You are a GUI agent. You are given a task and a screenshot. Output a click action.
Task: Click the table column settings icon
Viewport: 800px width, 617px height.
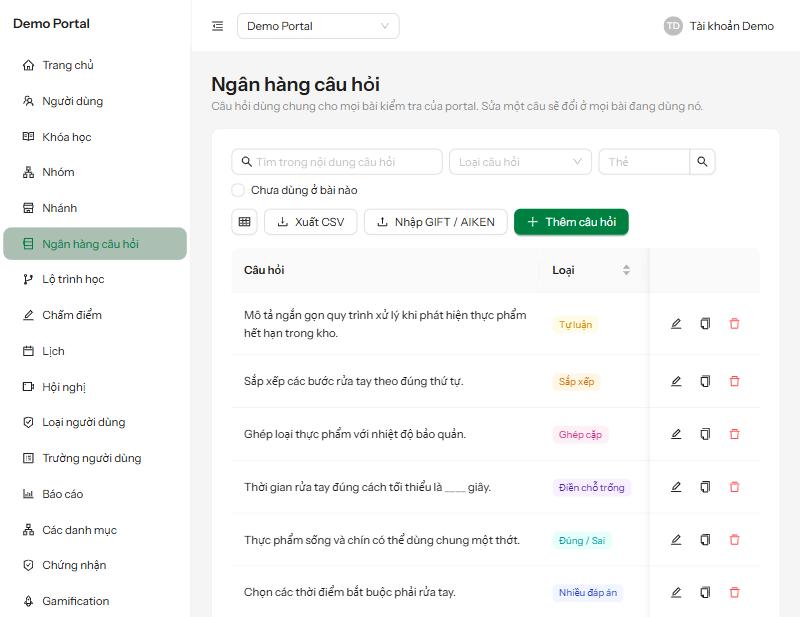click(244, 222)
